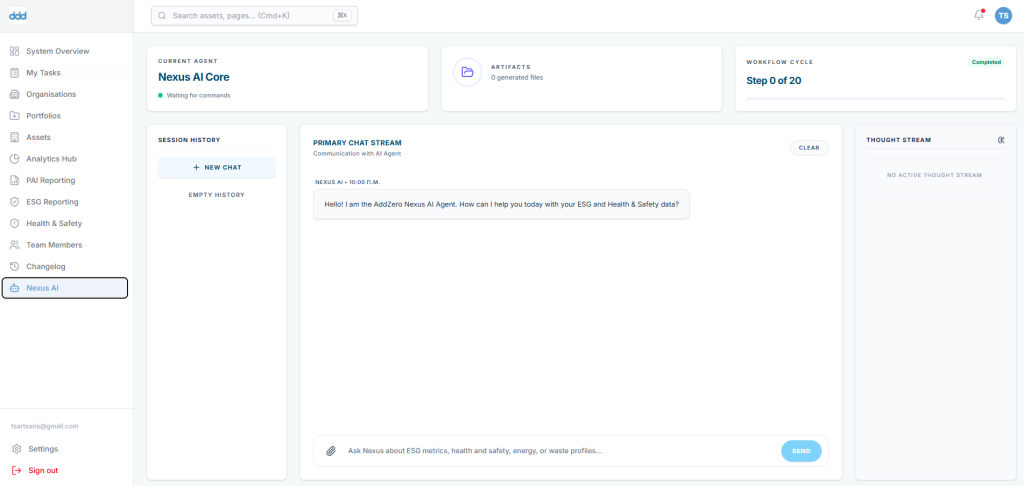
Task: Click the plus icon in New Chat
Action: (196, 168)
